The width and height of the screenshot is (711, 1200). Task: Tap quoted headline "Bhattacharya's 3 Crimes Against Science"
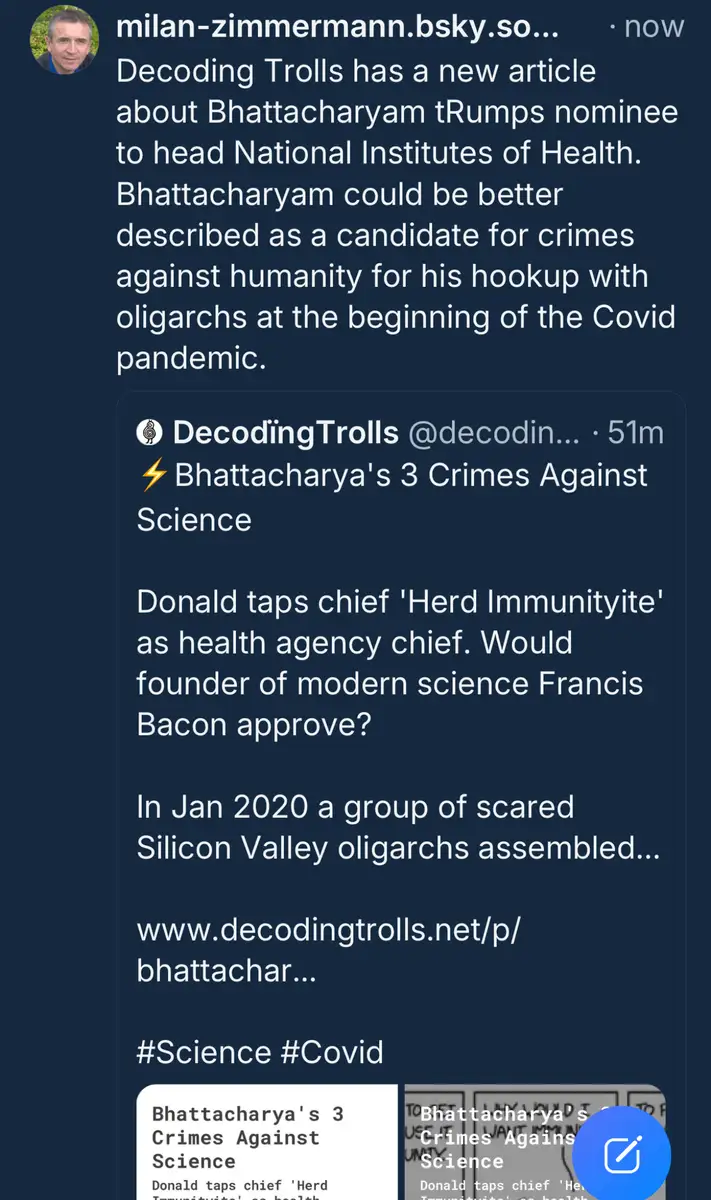click(392, 497)
